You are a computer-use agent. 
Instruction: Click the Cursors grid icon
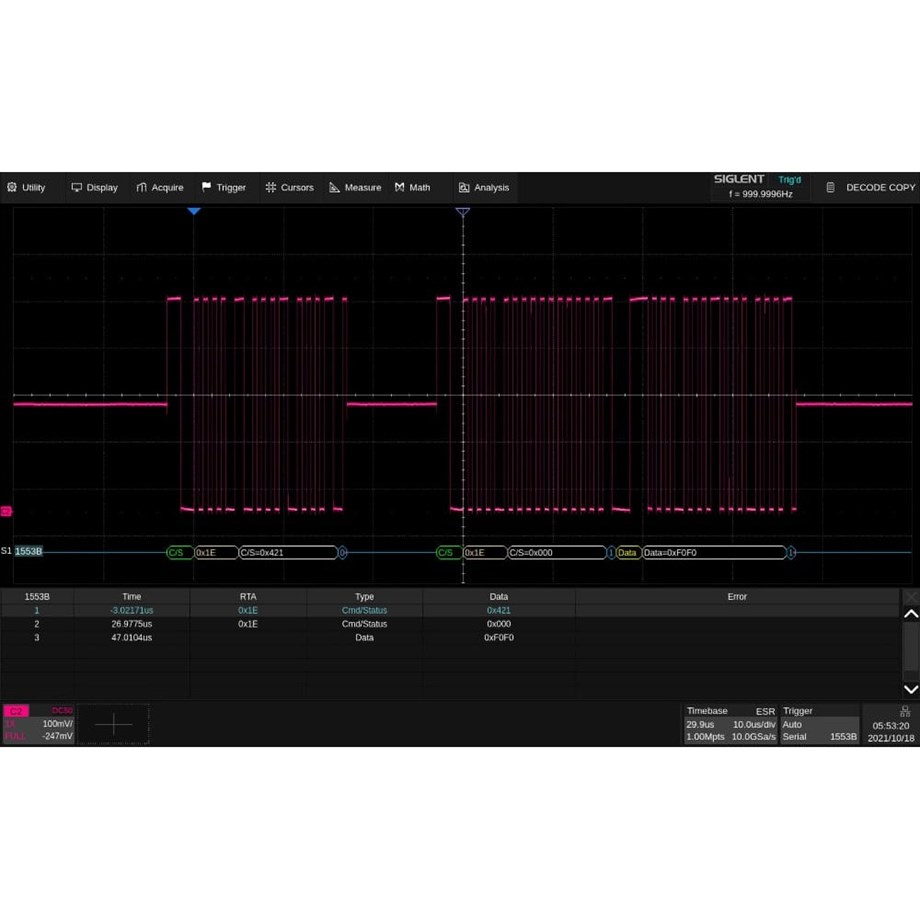click(x=271, y=188)
